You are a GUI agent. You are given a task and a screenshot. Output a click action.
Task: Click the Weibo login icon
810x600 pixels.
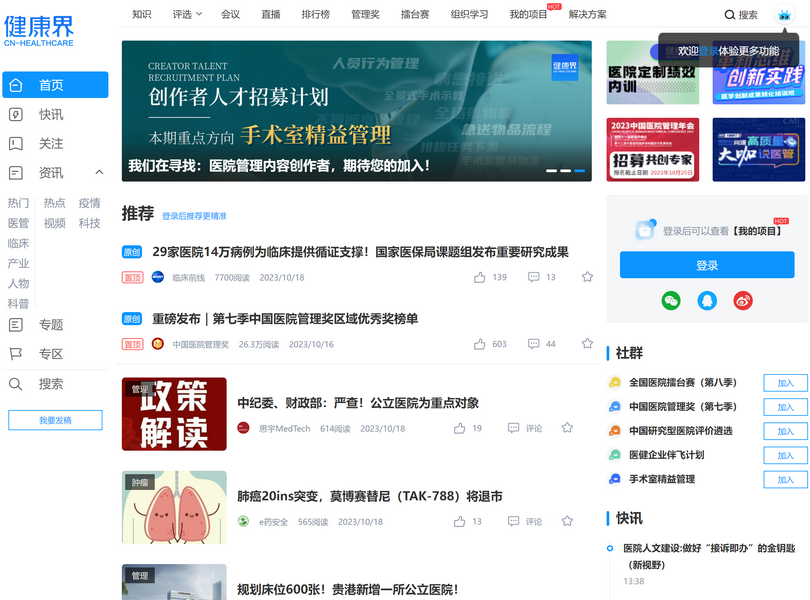pyautogui.click(x=743, y=300)
